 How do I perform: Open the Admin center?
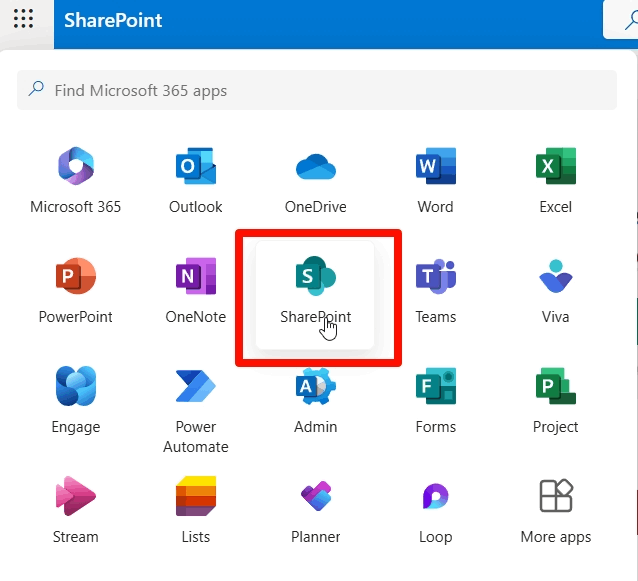316,400
